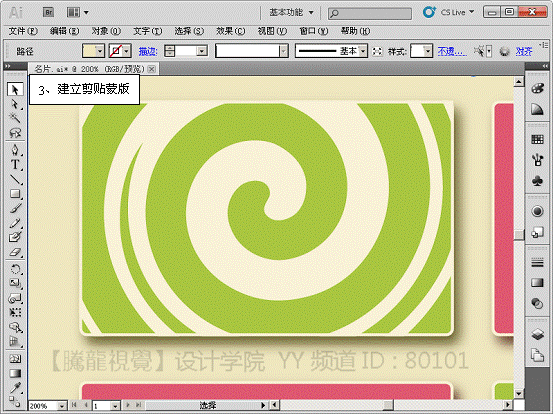
Task: Choose the Magic Wand tool
Action: tap(15, 118)
